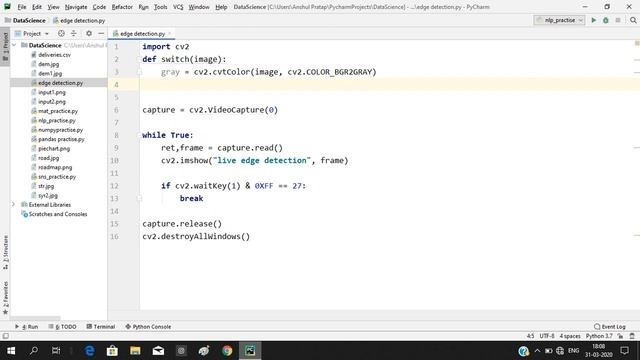Screen dimensions: 640x360
Task: Select sns_practice.py in project tree
Action: pos(57,177)
